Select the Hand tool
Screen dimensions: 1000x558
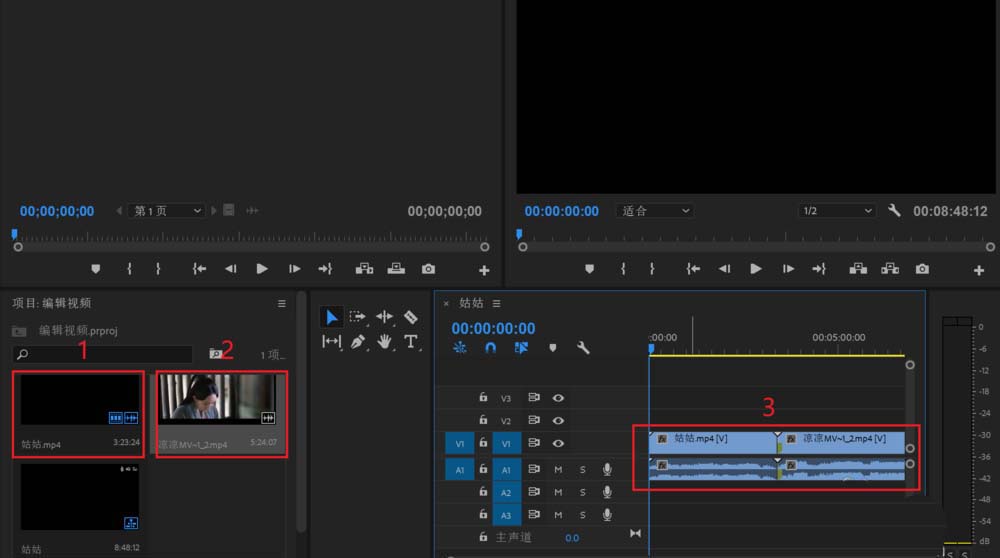[384, 342]
